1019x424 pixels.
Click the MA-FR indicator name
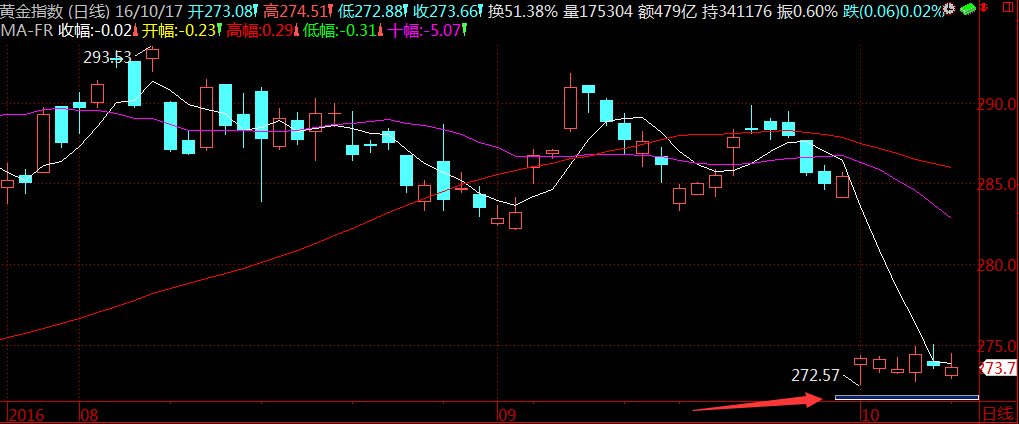click(27, 30)
